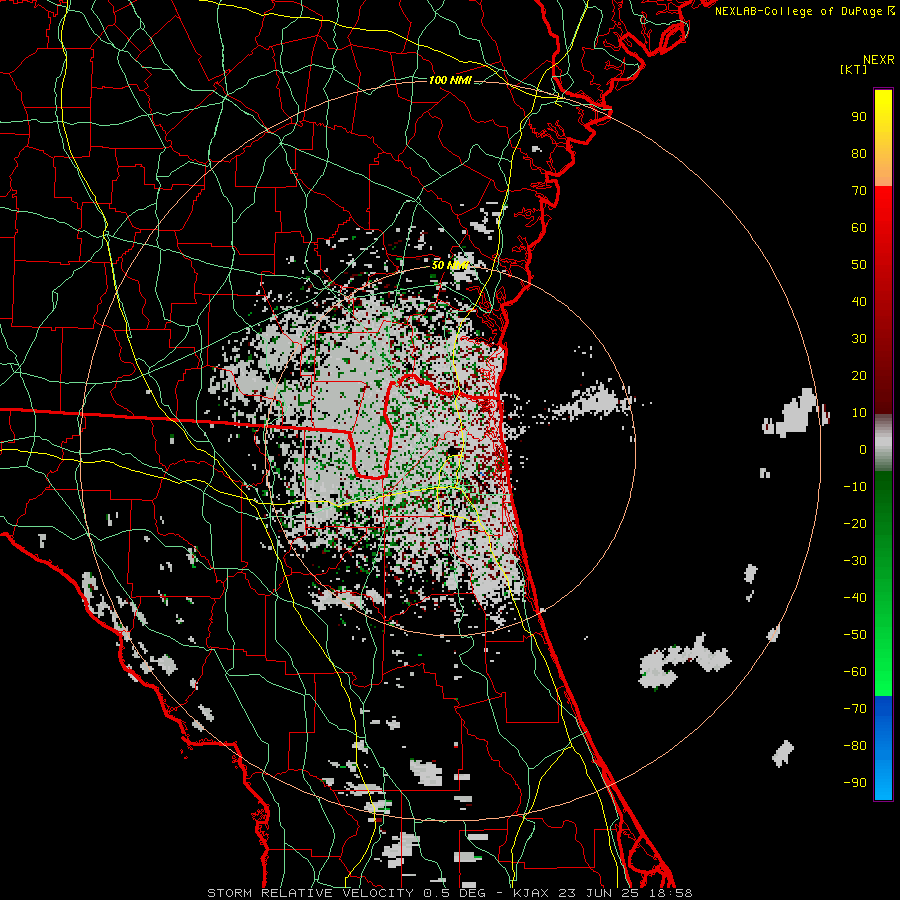
Task: Click the -90 value on velocity scale
Action: 855,783
